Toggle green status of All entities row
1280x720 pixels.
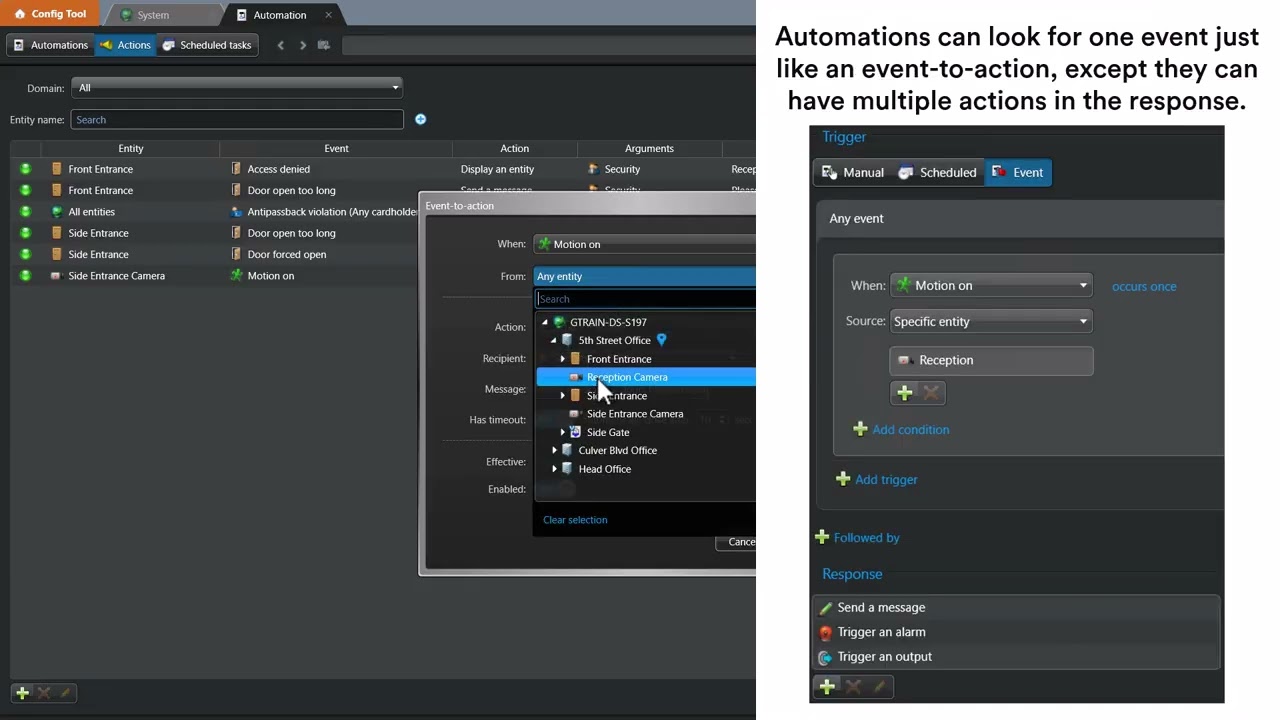(25, 212)
